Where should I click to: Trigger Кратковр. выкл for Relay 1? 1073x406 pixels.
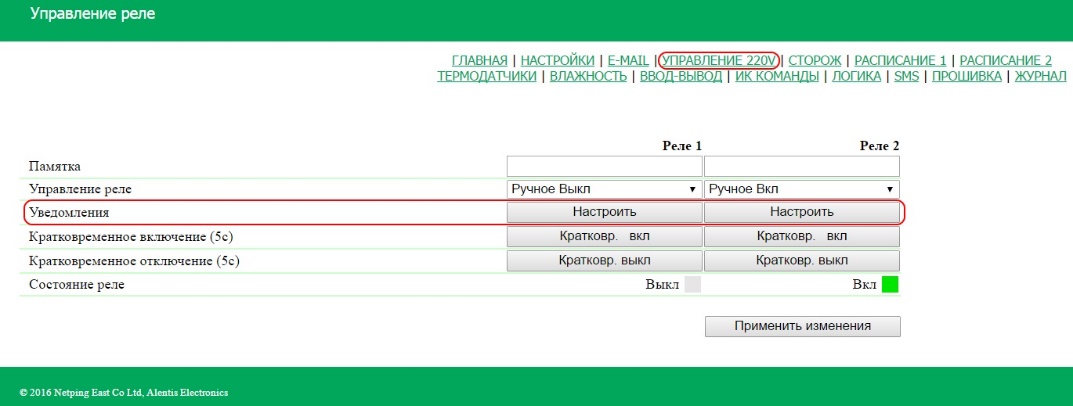(604, 261)
